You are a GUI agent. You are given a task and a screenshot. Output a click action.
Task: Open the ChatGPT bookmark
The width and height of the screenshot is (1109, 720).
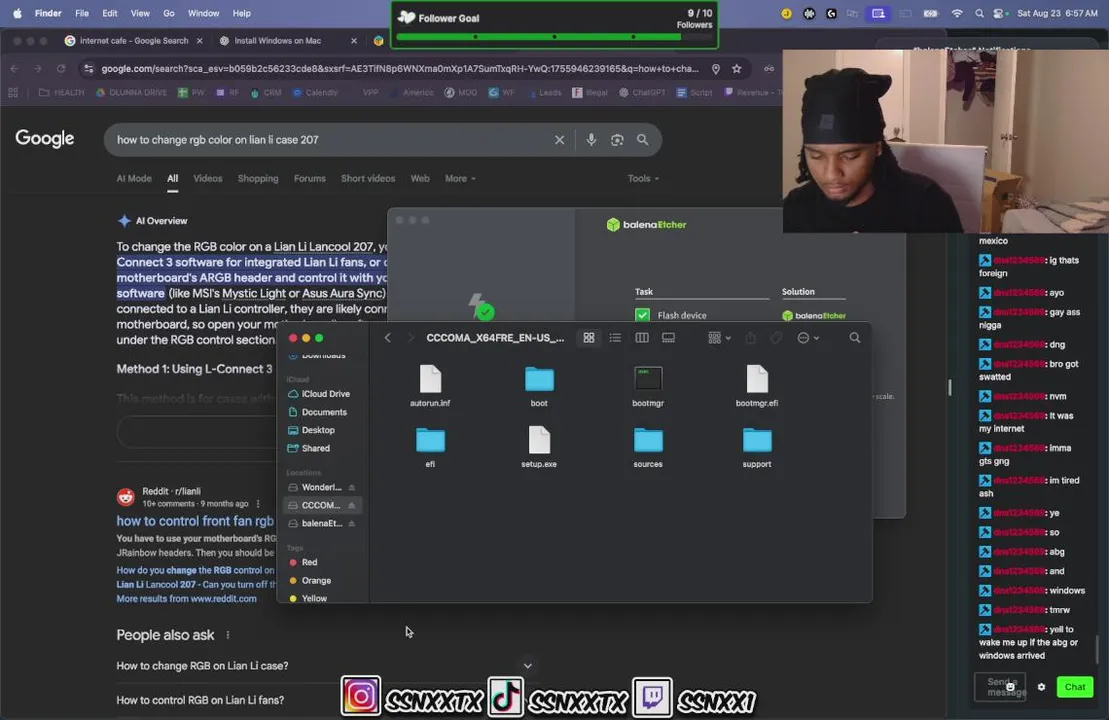pos(642,93)
